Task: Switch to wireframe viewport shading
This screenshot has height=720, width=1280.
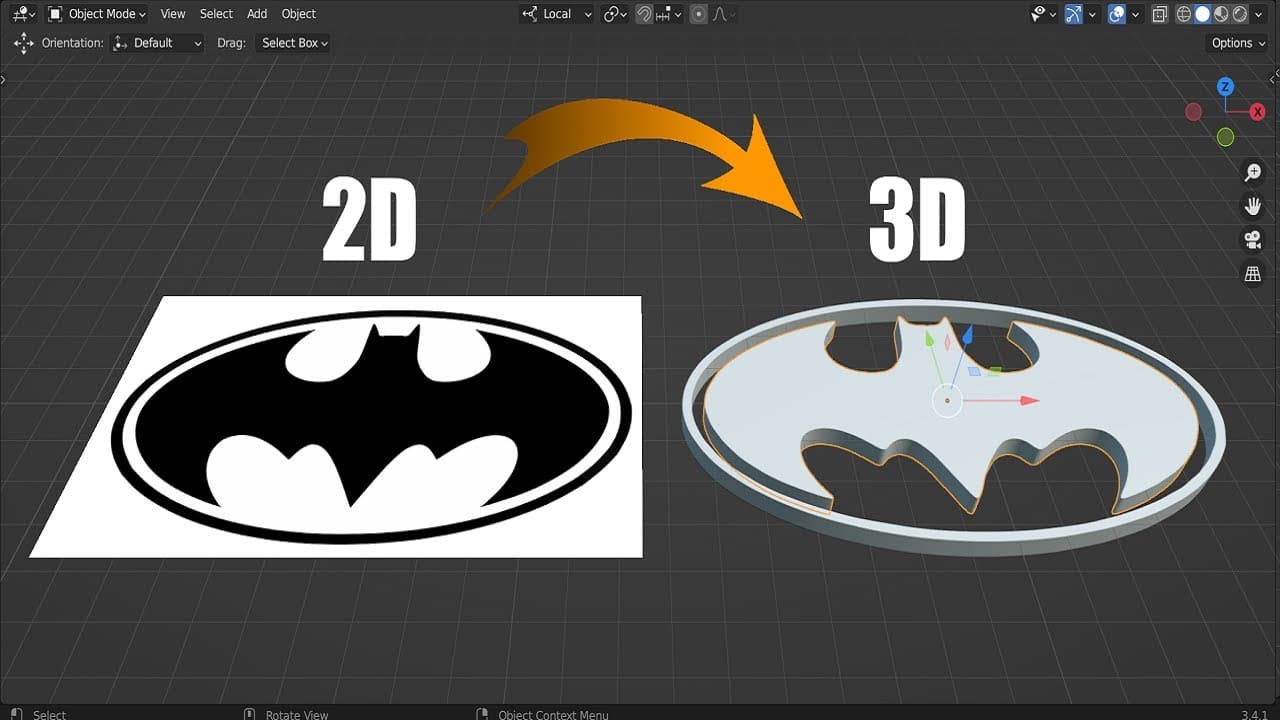Action: [x=1185, y=14]
